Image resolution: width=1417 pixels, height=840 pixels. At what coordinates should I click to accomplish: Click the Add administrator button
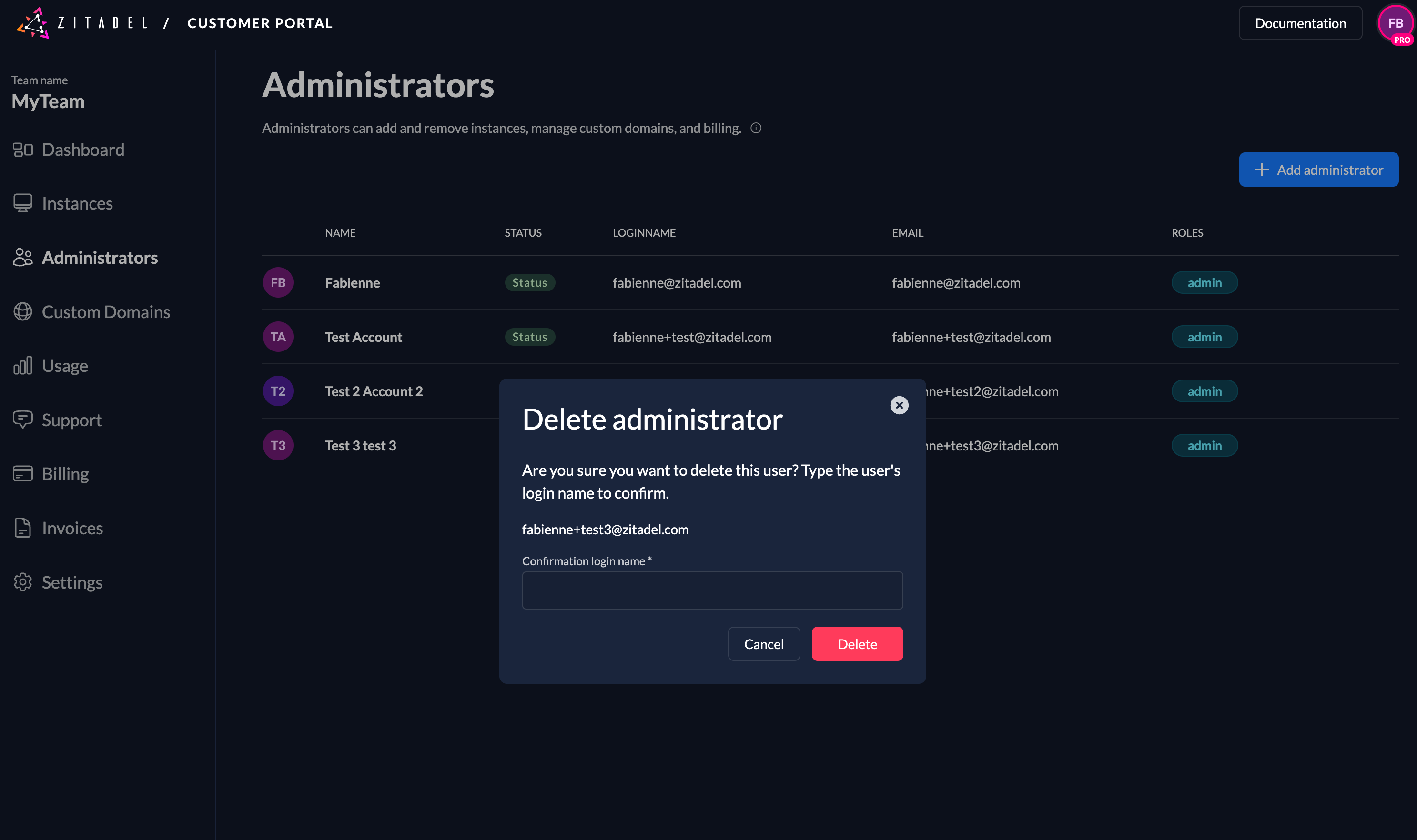click(x=1318, y=170)
